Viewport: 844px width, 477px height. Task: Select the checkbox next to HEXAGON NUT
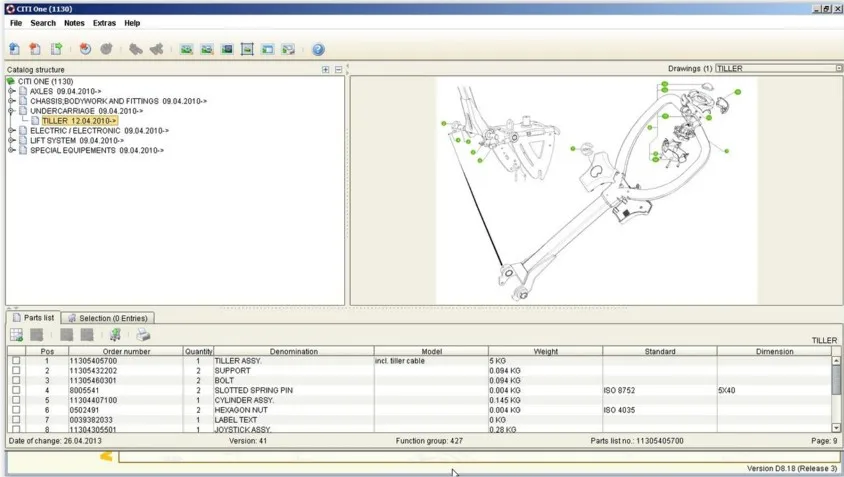(x=16, y=410)
